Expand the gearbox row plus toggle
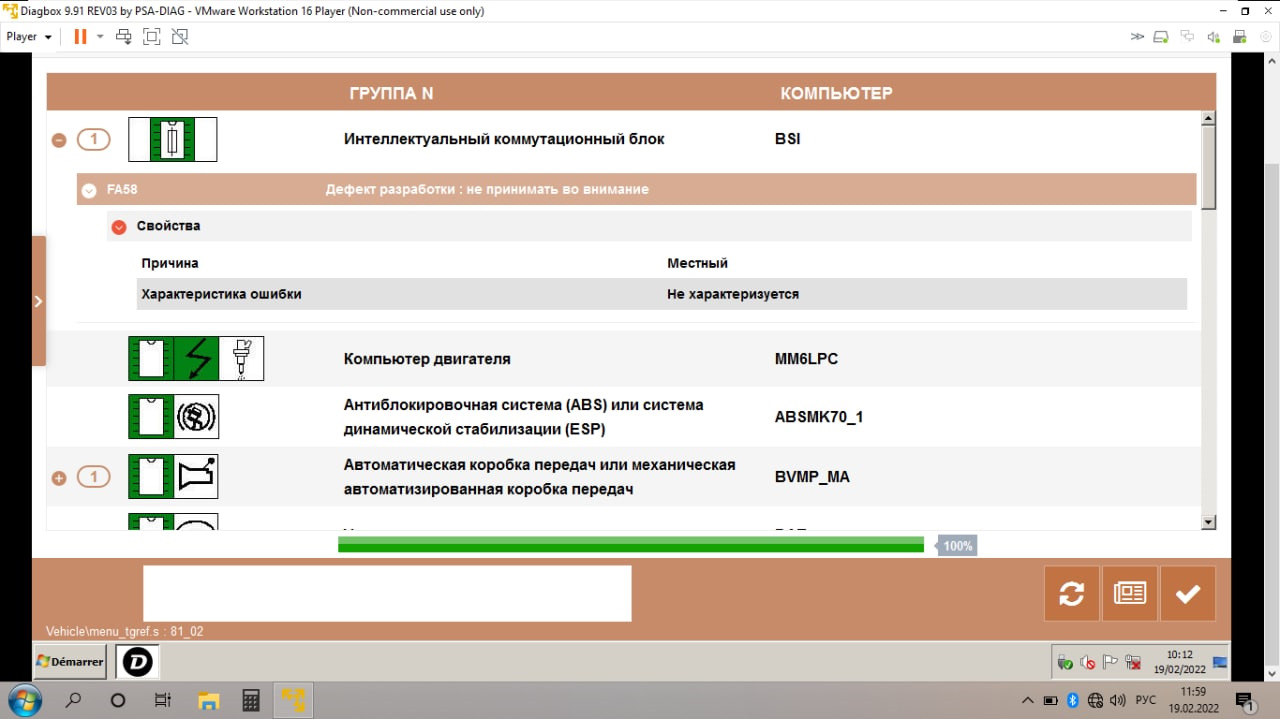Viewport: 1280px width, 719px height. tap(59, 478)
